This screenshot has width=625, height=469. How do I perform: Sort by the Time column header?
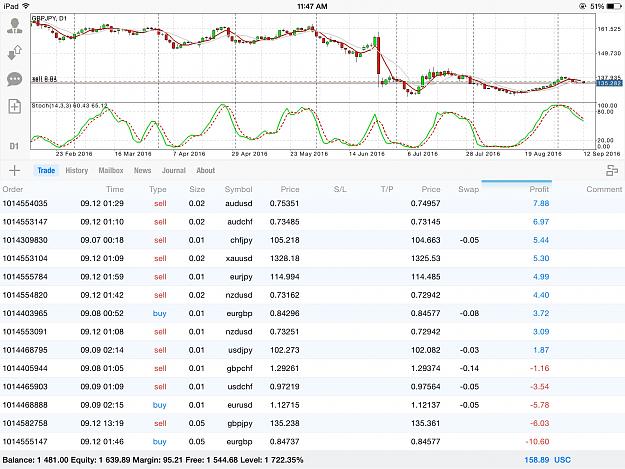[x=115, y=189]
